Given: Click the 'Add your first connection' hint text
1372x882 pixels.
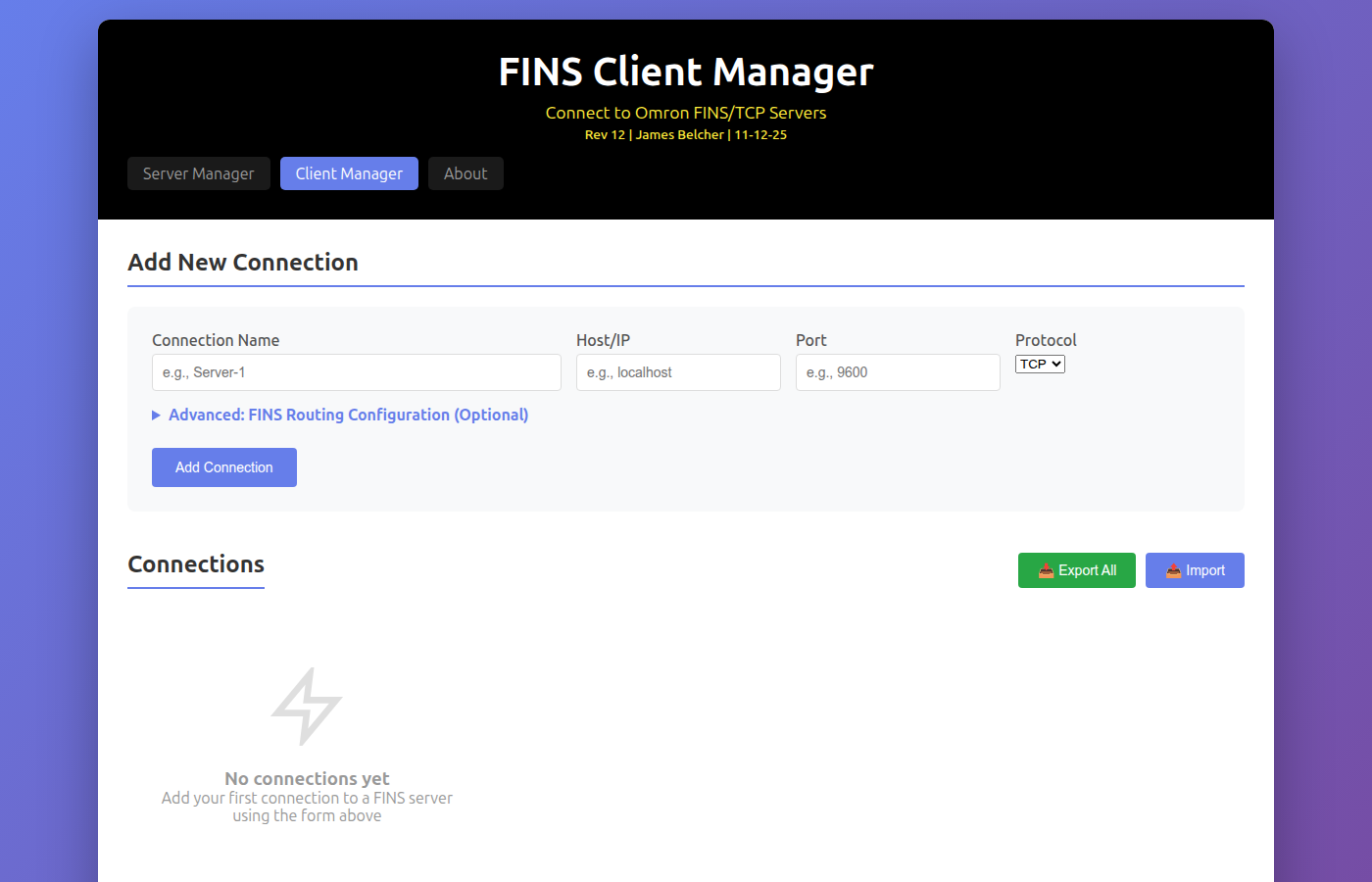Looking at the screenshot, I should tap(307, 807).
